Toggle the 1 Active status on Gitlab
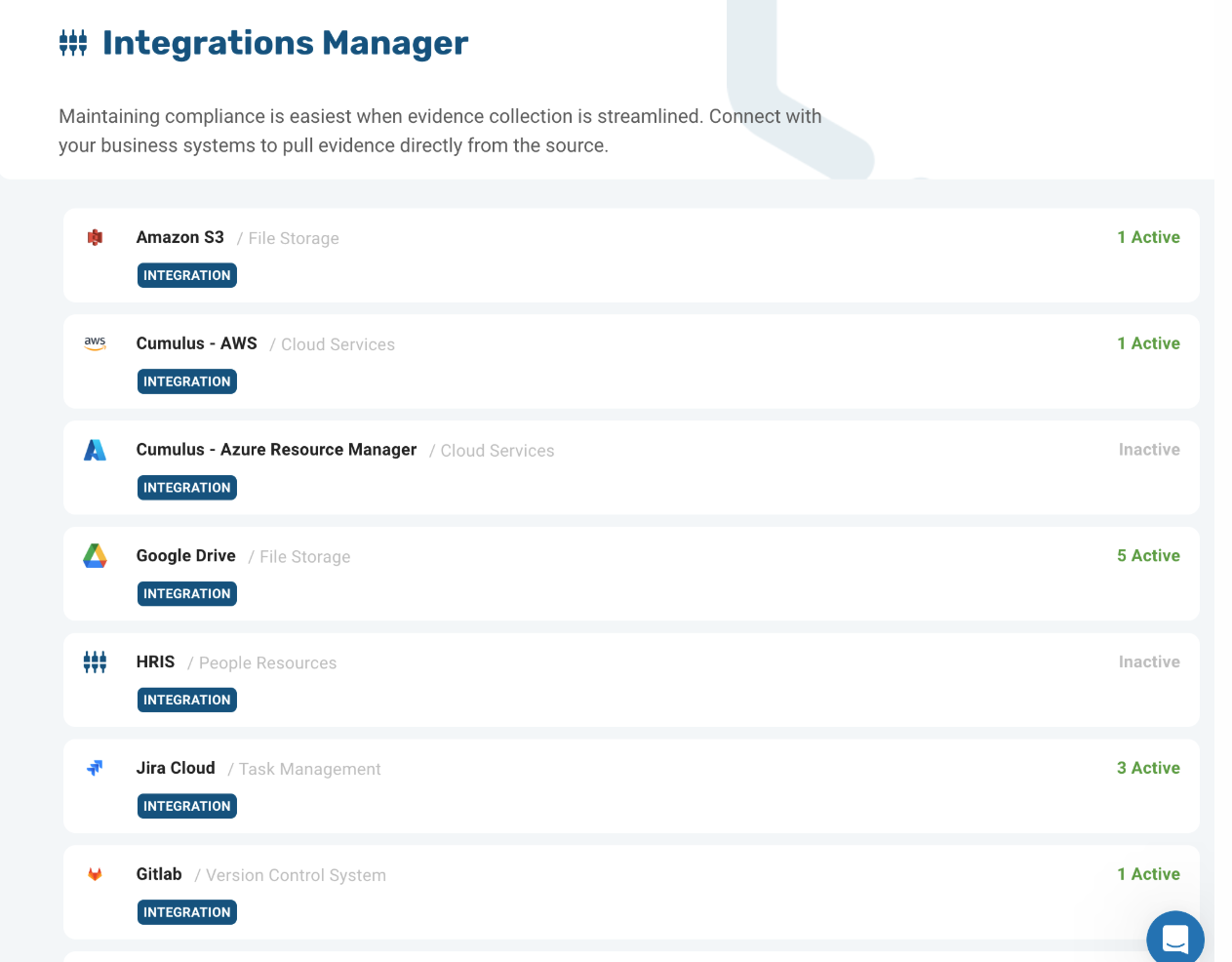Viewport: 1232px width, 962px height. pos(1149,873)
